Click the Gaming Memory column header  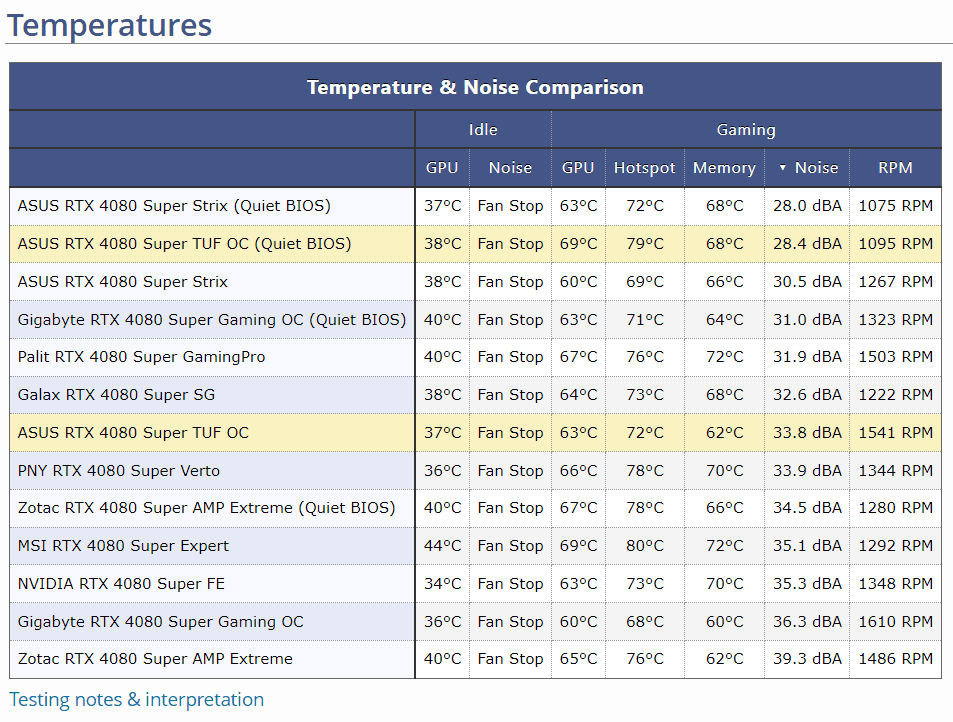pos(724,168)
